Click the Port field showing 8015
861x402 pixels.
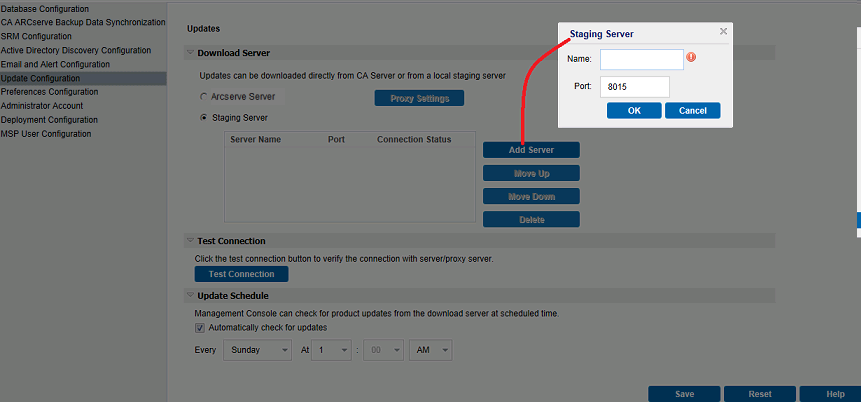[x=635, y=87]
